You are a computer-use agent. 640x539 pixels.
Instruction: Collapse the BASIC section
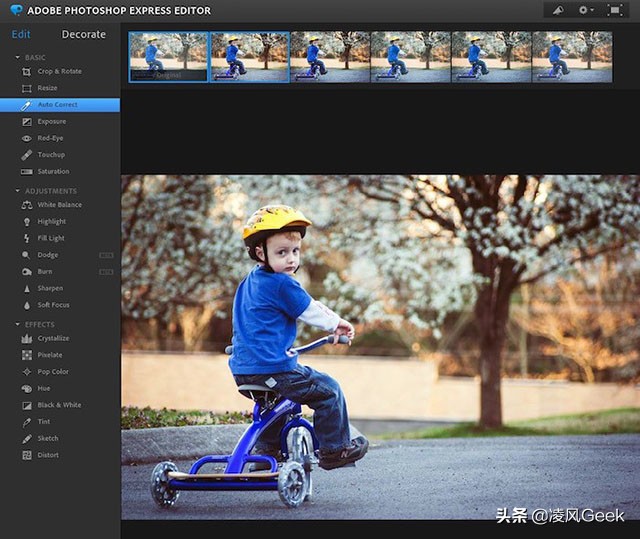pyautogui.click(x=17, y=58)
